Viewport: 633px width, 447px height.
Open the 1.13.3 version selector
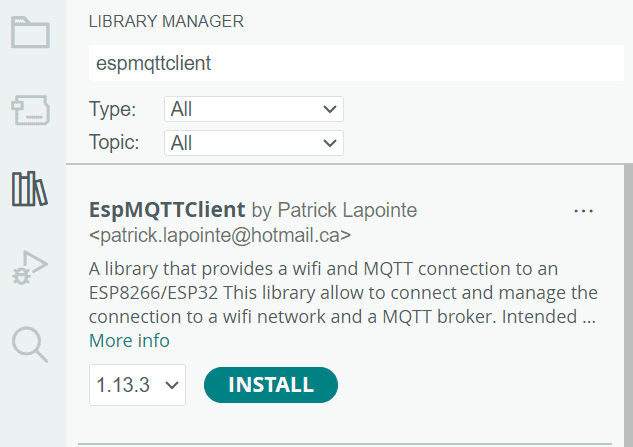138,385
